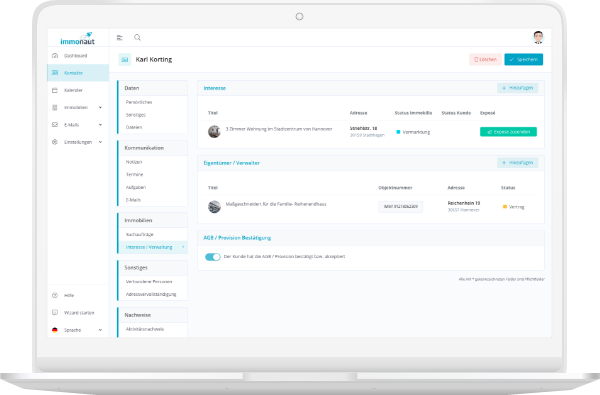Click the blue Vermarktung status marker
This screenshot has height=395, width=600.
tap(398, 132)
